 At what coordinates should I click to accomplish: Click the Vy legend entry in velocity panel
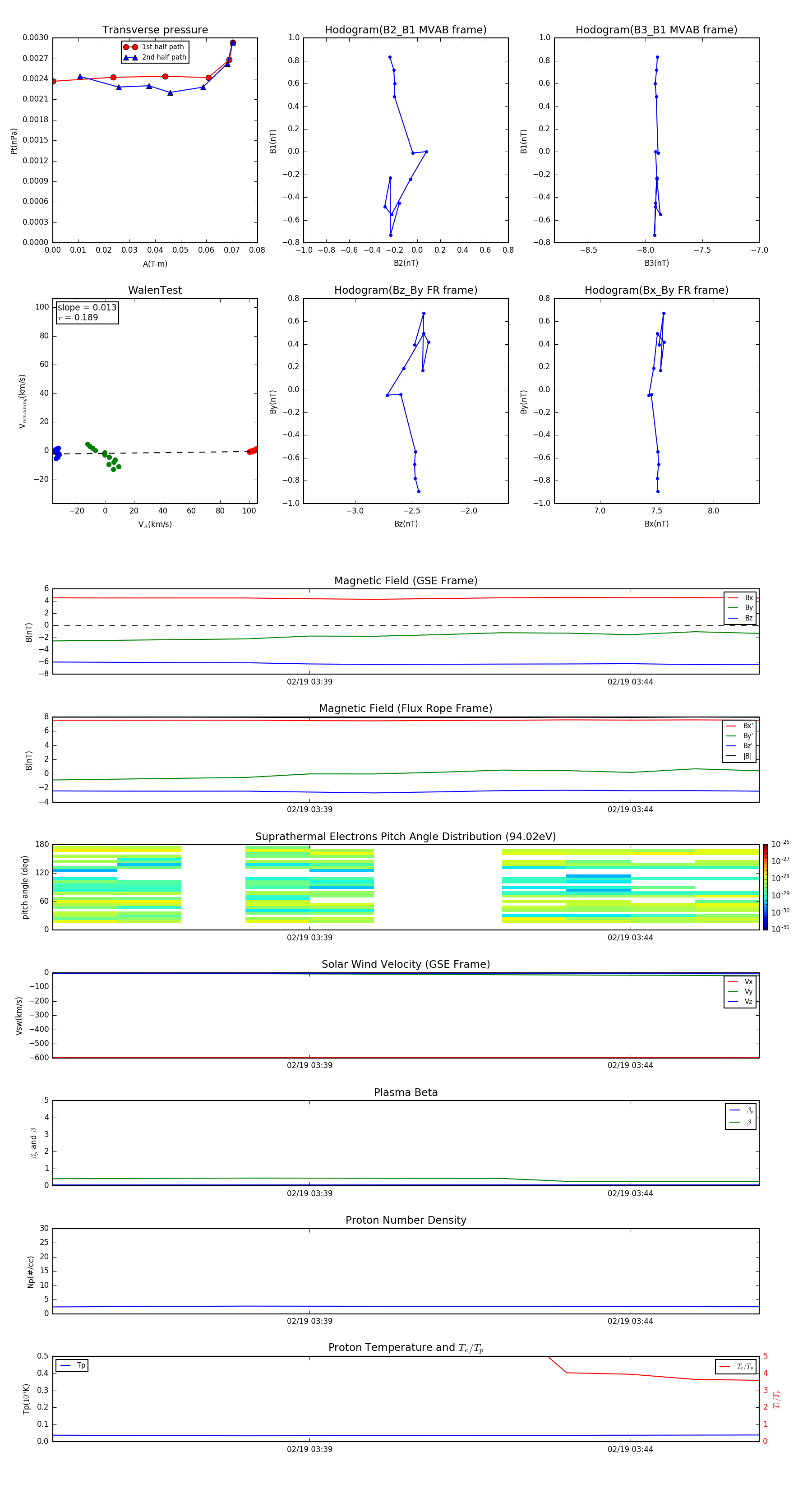[740, 991]
